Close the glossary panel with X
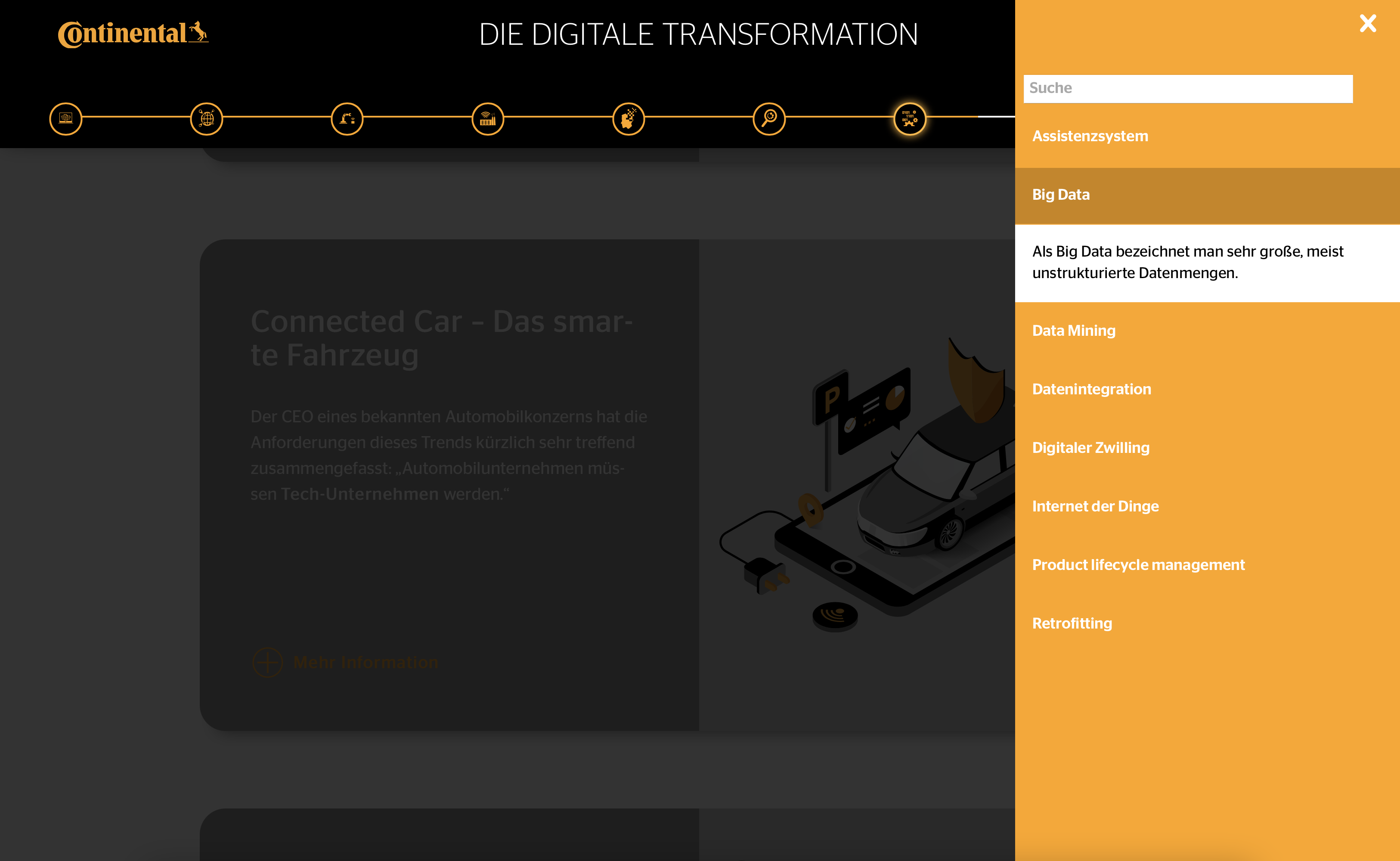The image size is (1400, 861). click(x=1368, y=23)
